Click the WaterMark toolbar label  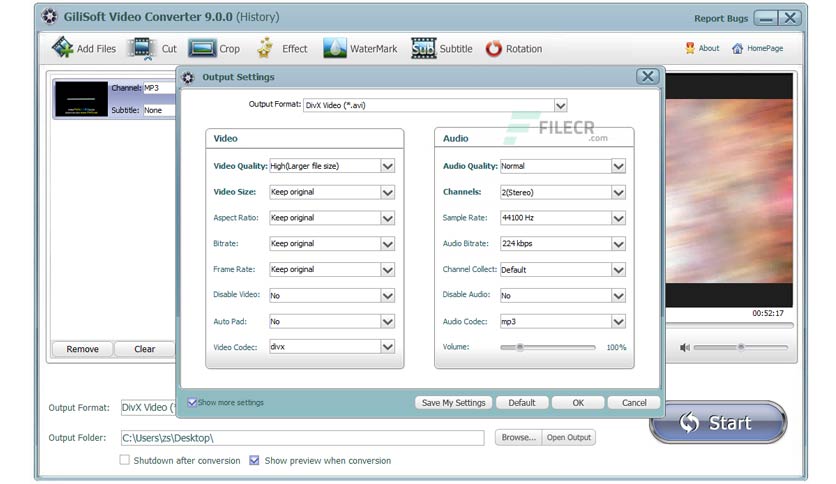[x=373, y=49]
